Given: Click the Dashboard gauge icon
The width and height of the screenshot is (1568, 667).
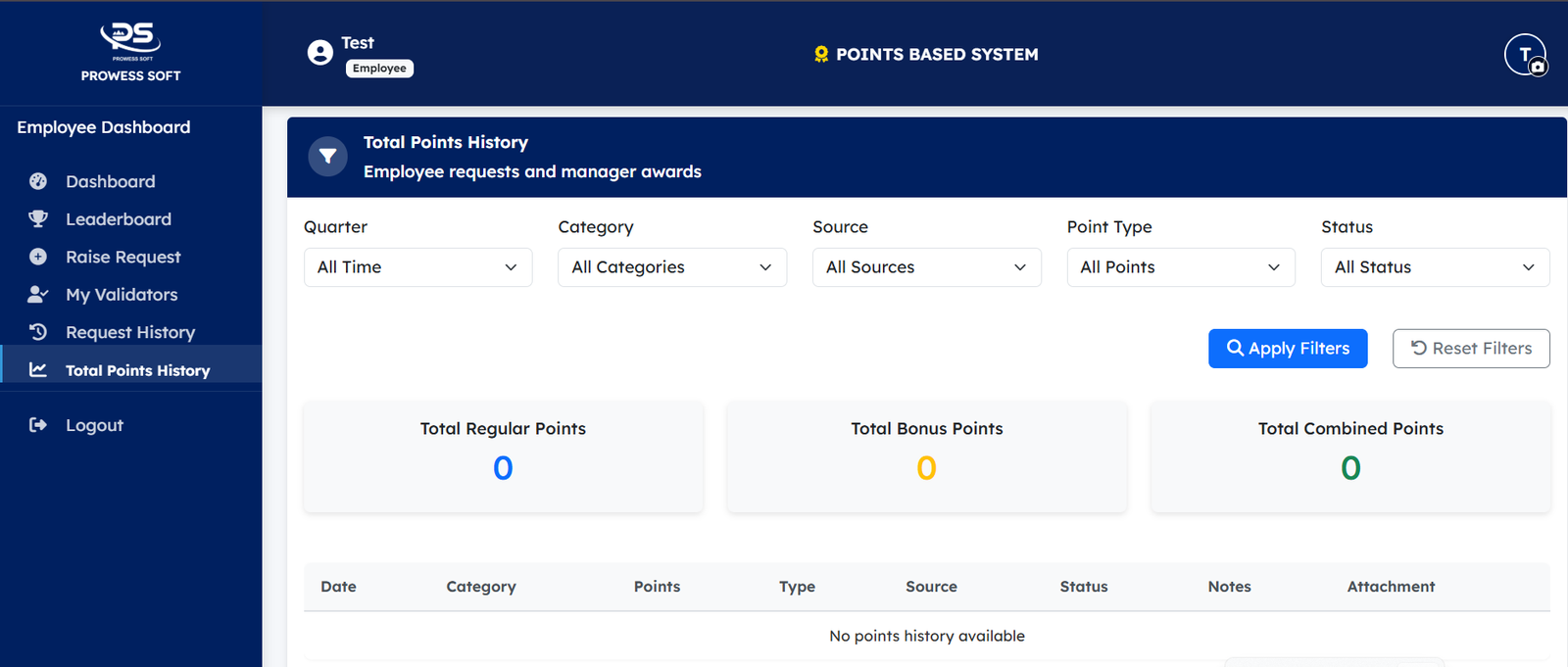Looking at the screenshot, I should [38, 181].
